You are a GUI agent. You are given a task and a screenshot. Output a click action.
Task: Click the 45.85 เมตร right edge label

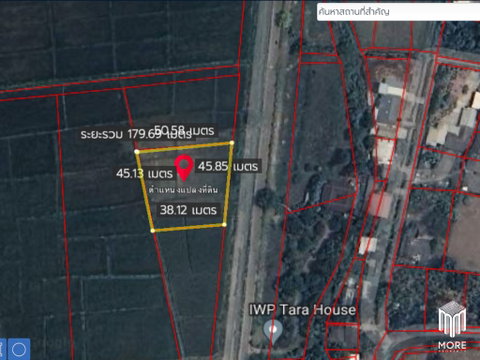coord(228,166)
